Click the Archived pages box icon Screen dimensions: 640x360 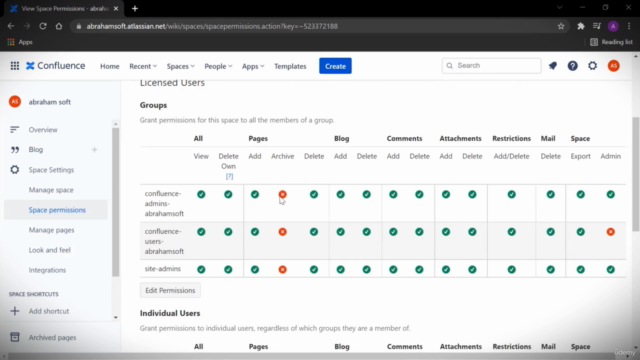(15, 337)
